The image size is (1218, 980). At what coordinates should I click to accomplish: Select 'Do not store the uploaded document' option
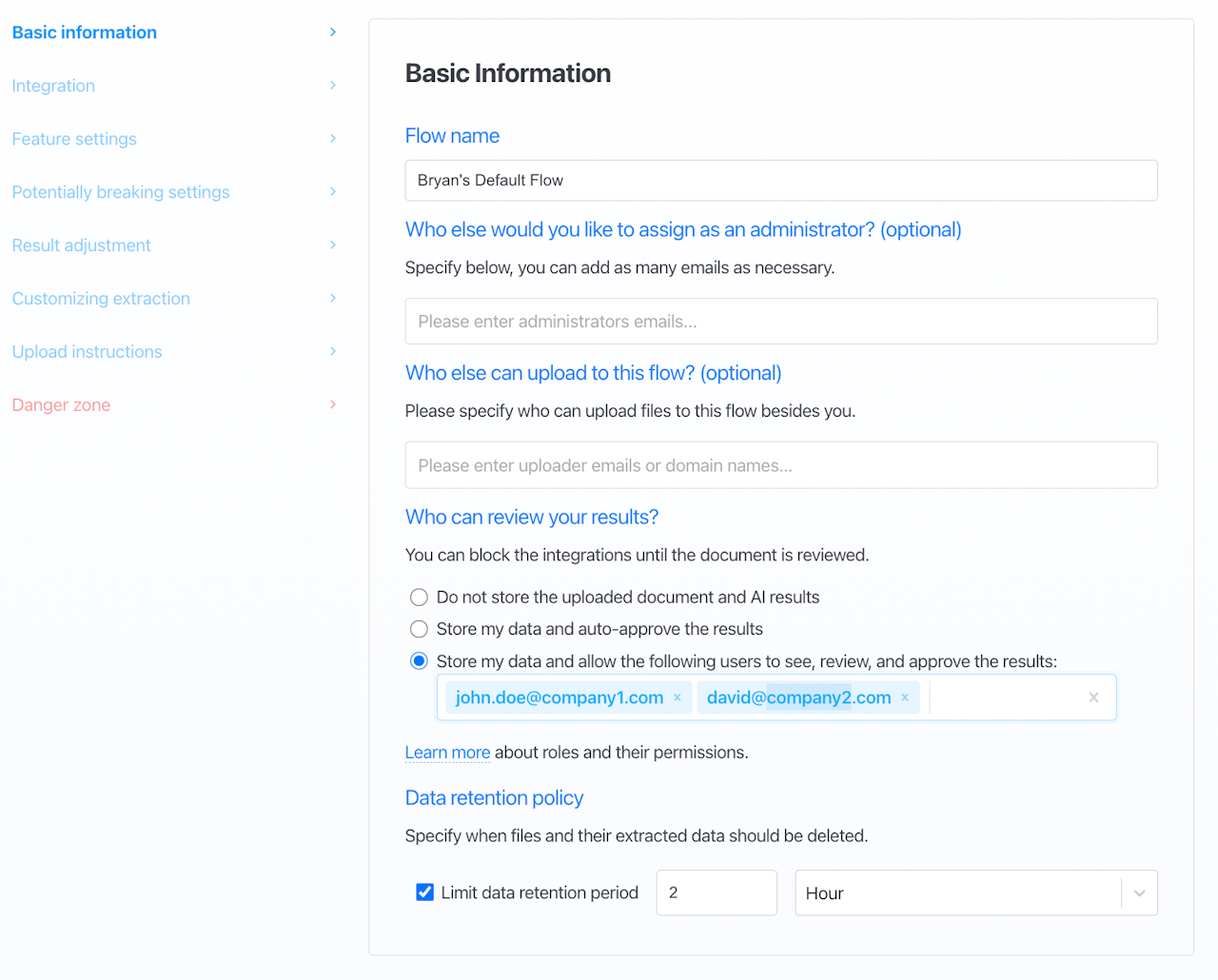tap(419, 598)
